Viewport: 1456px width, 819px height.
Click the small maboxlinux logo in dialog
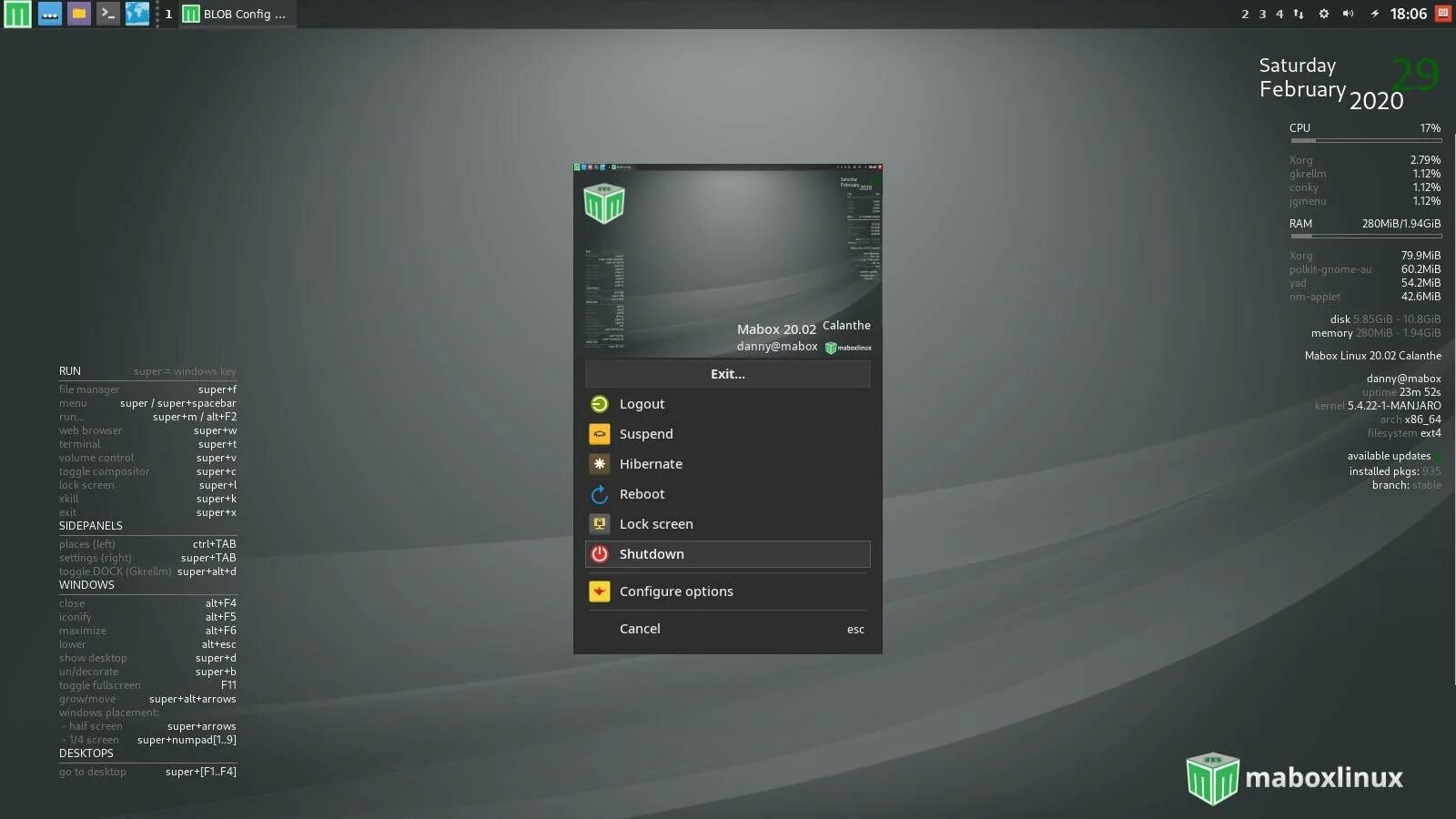point(848,348)
